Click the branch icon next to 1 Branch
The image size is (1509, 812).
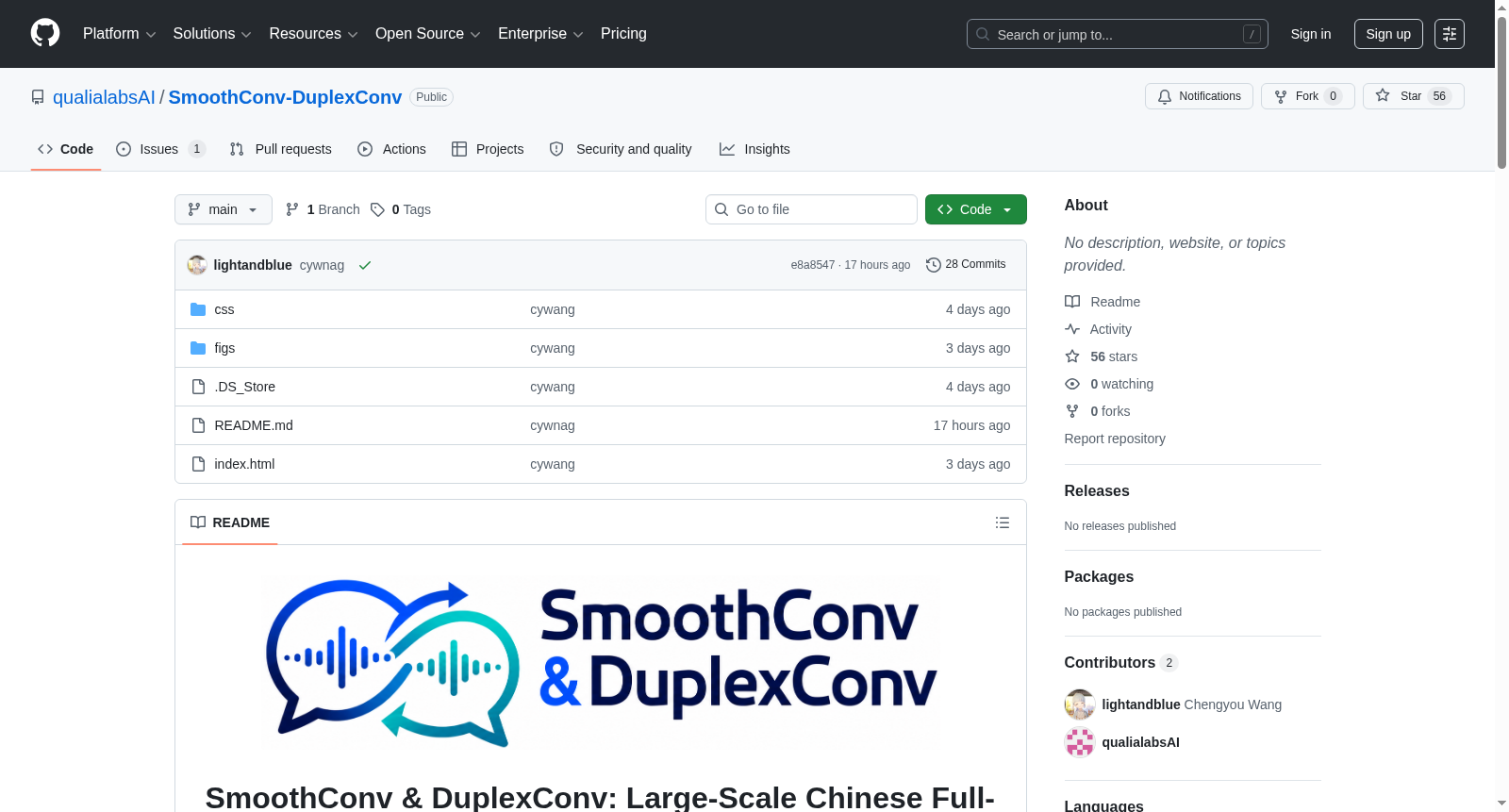(292, 209)
